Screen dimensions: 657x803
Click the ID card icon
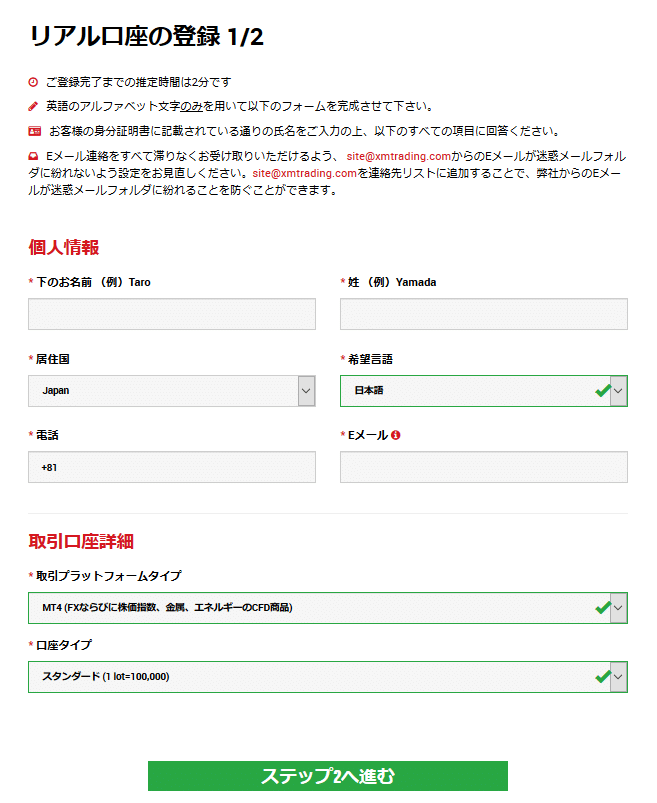click(x=34, y=131)
